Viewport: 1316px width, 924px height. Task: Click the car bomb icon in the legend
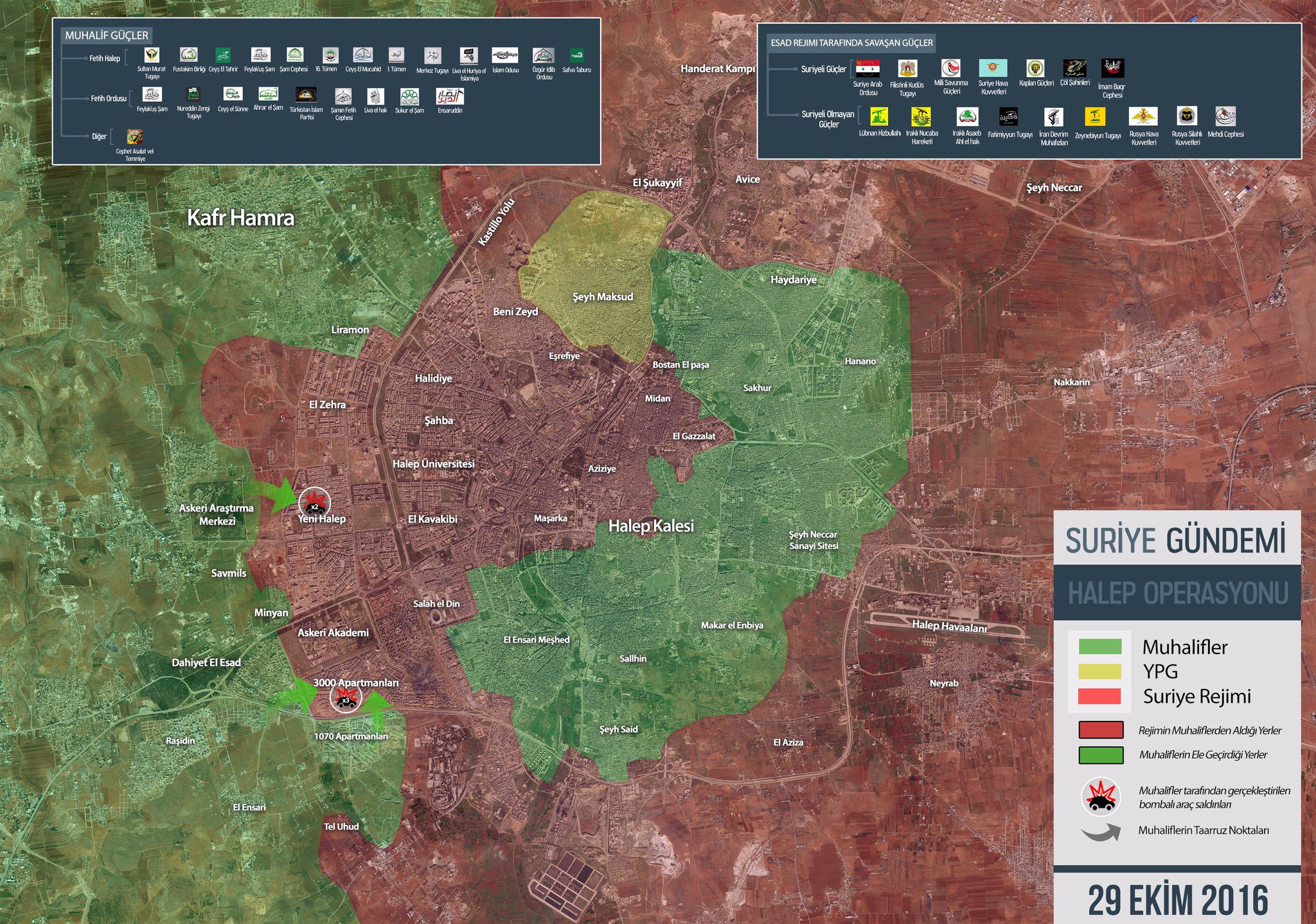1101,797
